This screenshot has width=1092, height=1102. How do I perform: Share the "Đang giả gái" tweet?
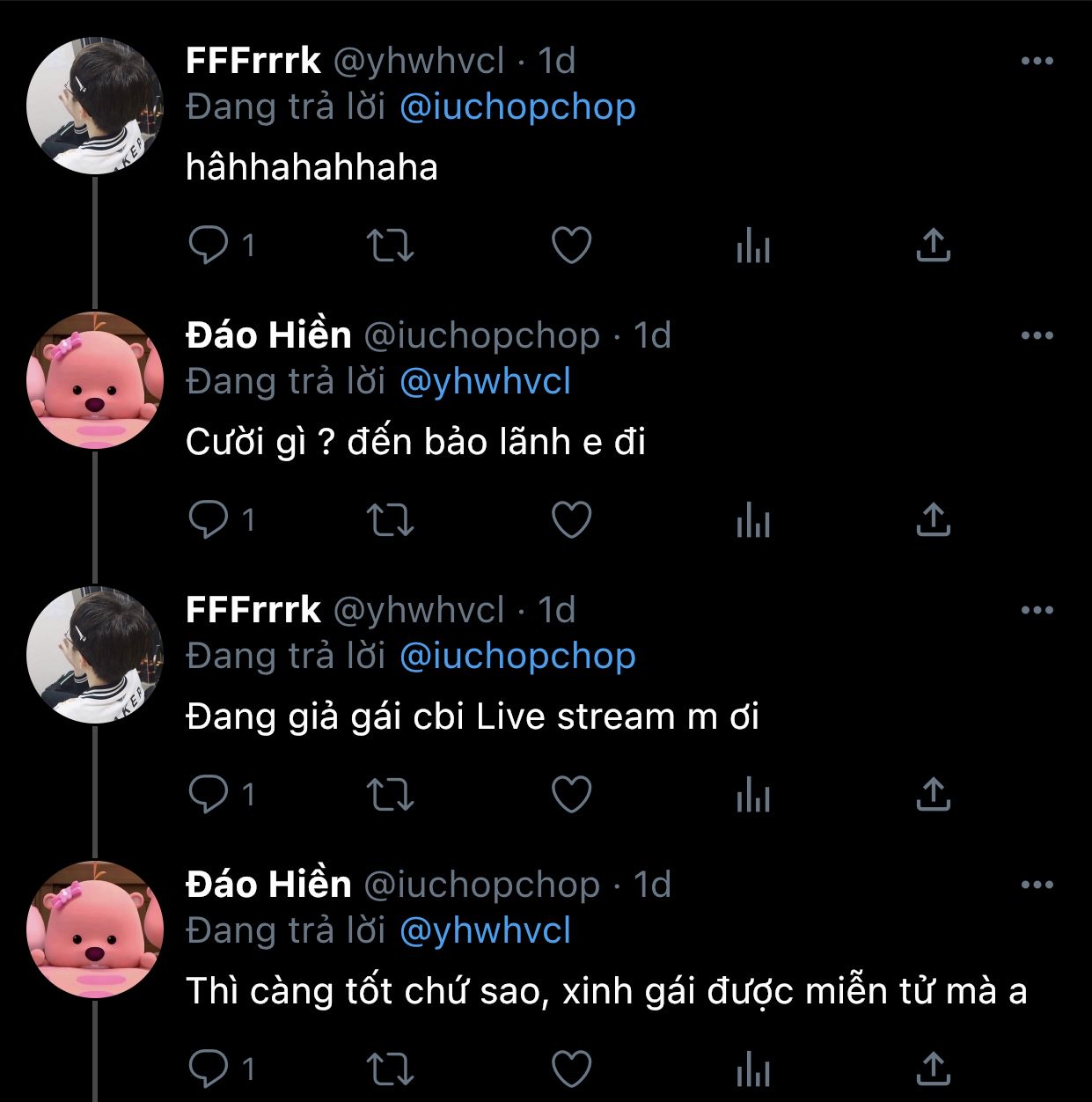click(x=933, y=795)
